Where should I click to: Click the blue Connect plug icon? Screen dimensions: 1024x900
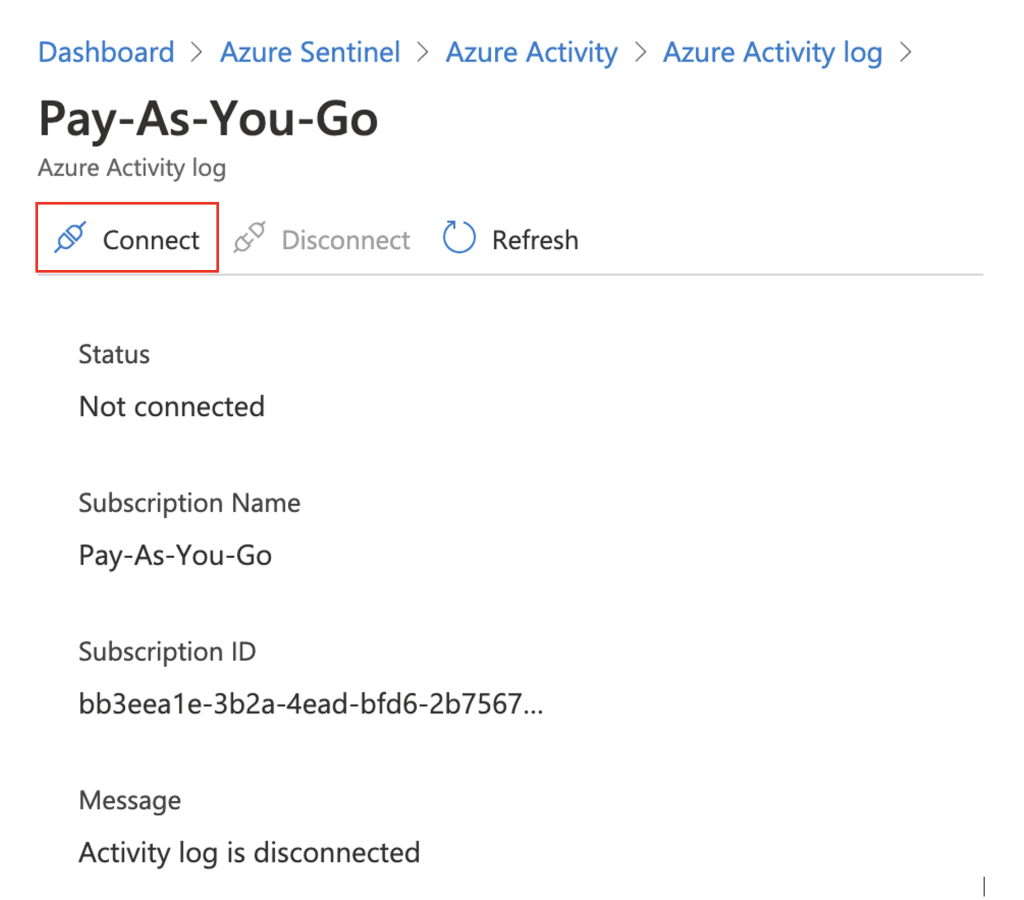70,239
